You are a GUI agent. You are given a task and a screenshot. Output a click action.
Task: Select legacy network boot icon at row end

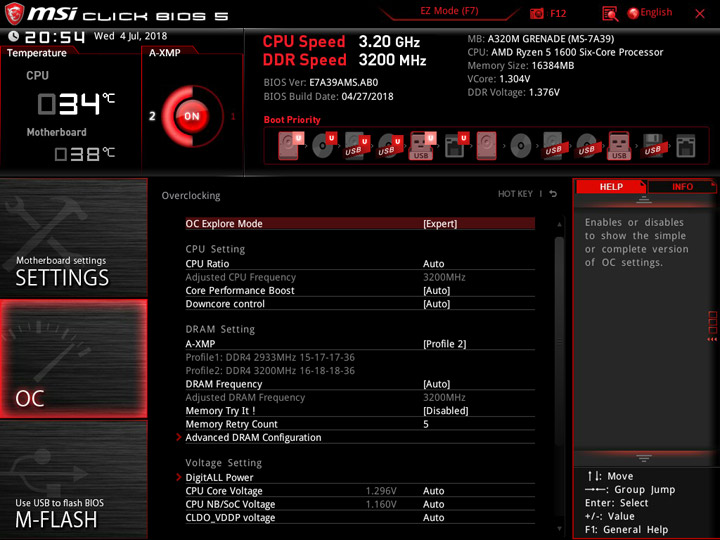click(x=686, y=146)
